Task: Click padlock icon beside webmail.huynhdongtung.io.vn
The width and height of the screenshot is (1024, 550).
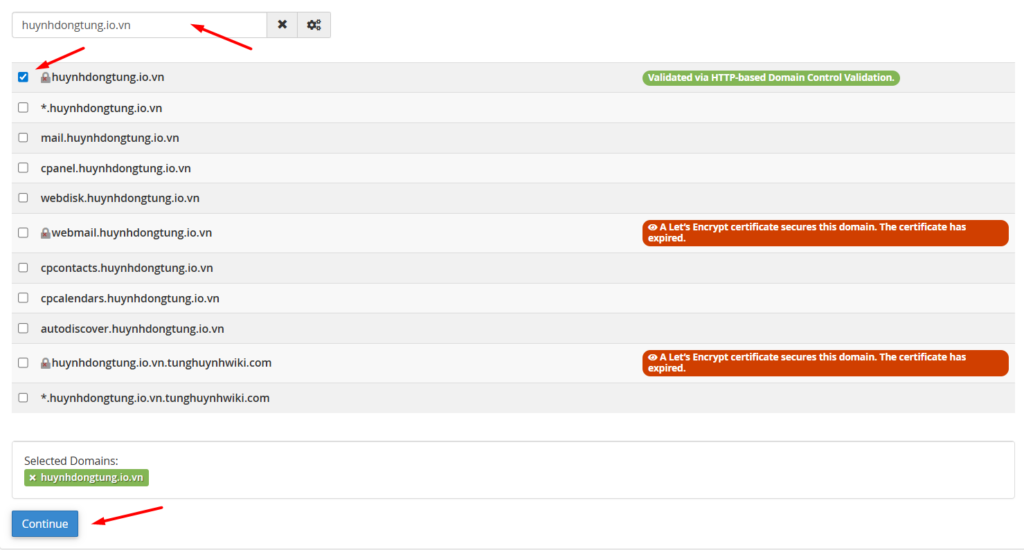Action: [x=45, y=233]
